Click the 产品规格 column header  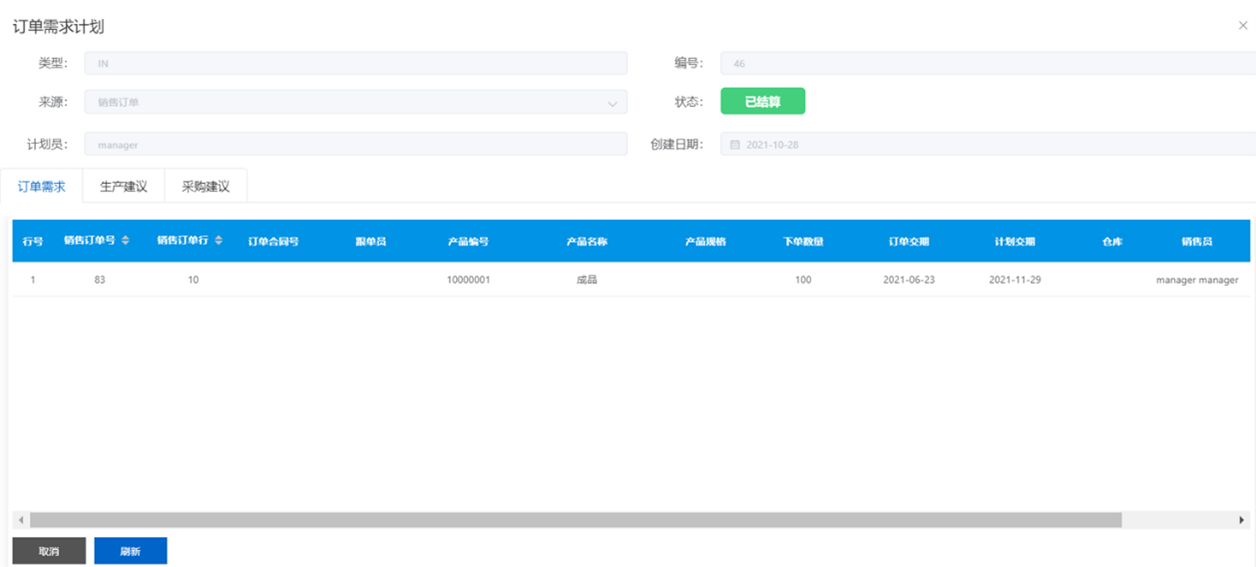705,242
